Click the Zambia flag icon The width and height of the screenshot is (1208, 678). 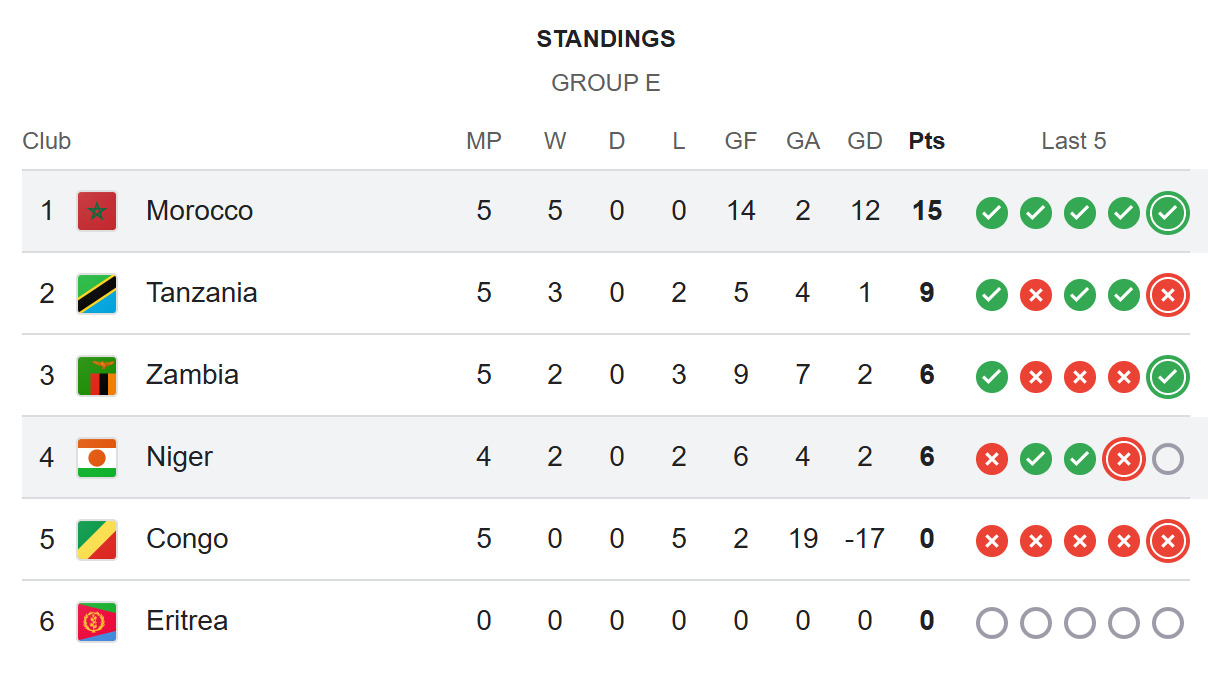tap(97, 375)
